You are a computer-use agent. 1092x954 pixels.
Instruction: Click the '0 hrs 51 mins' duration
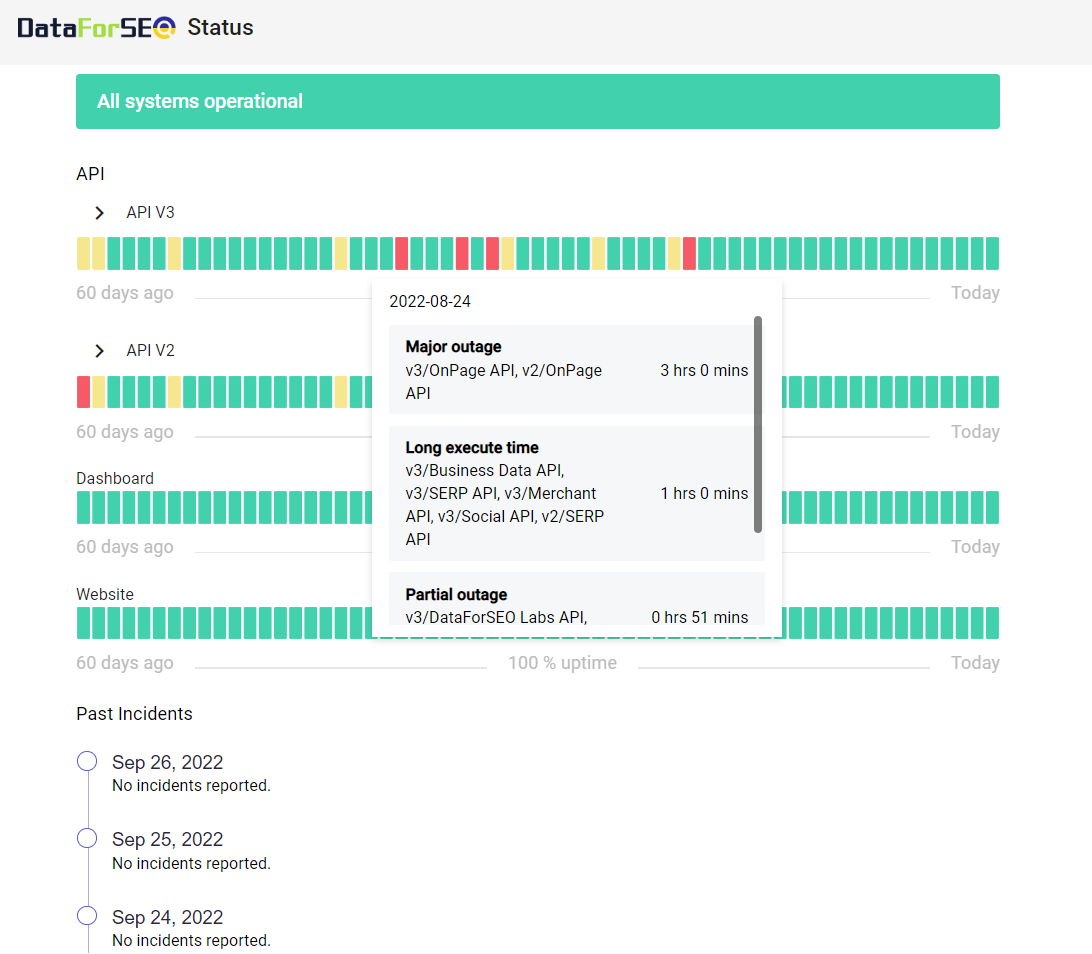(x=700, y=618)
